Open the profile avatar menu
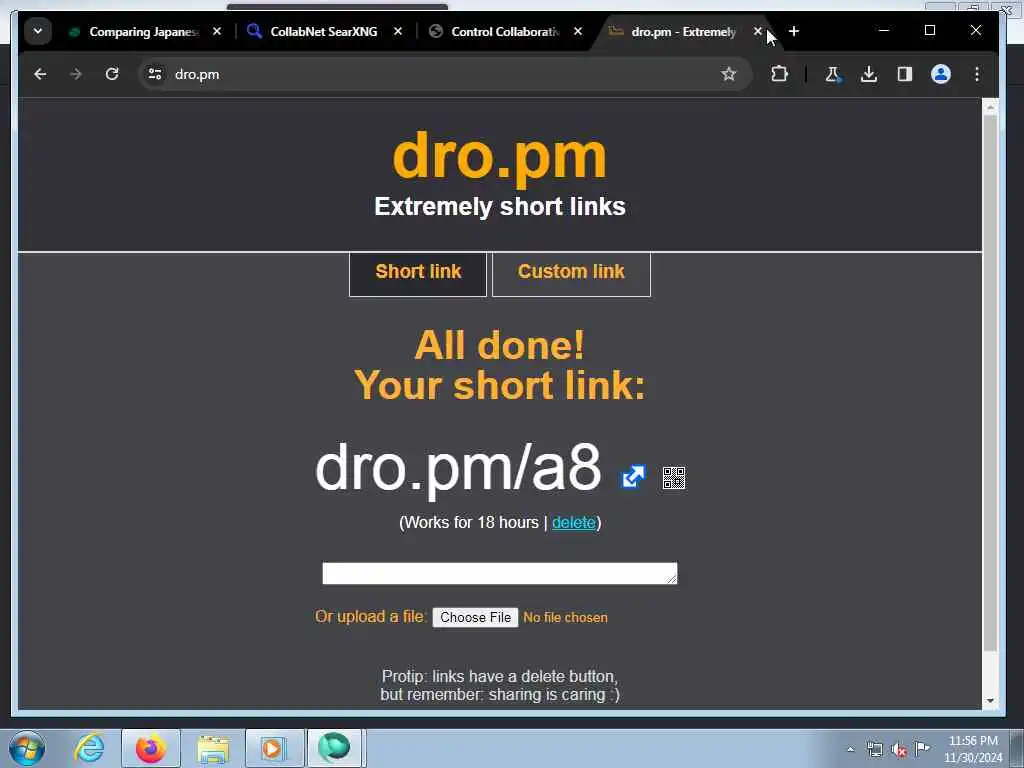The width and height of the screenshot is (1024, 768). (x=940, y=74)
